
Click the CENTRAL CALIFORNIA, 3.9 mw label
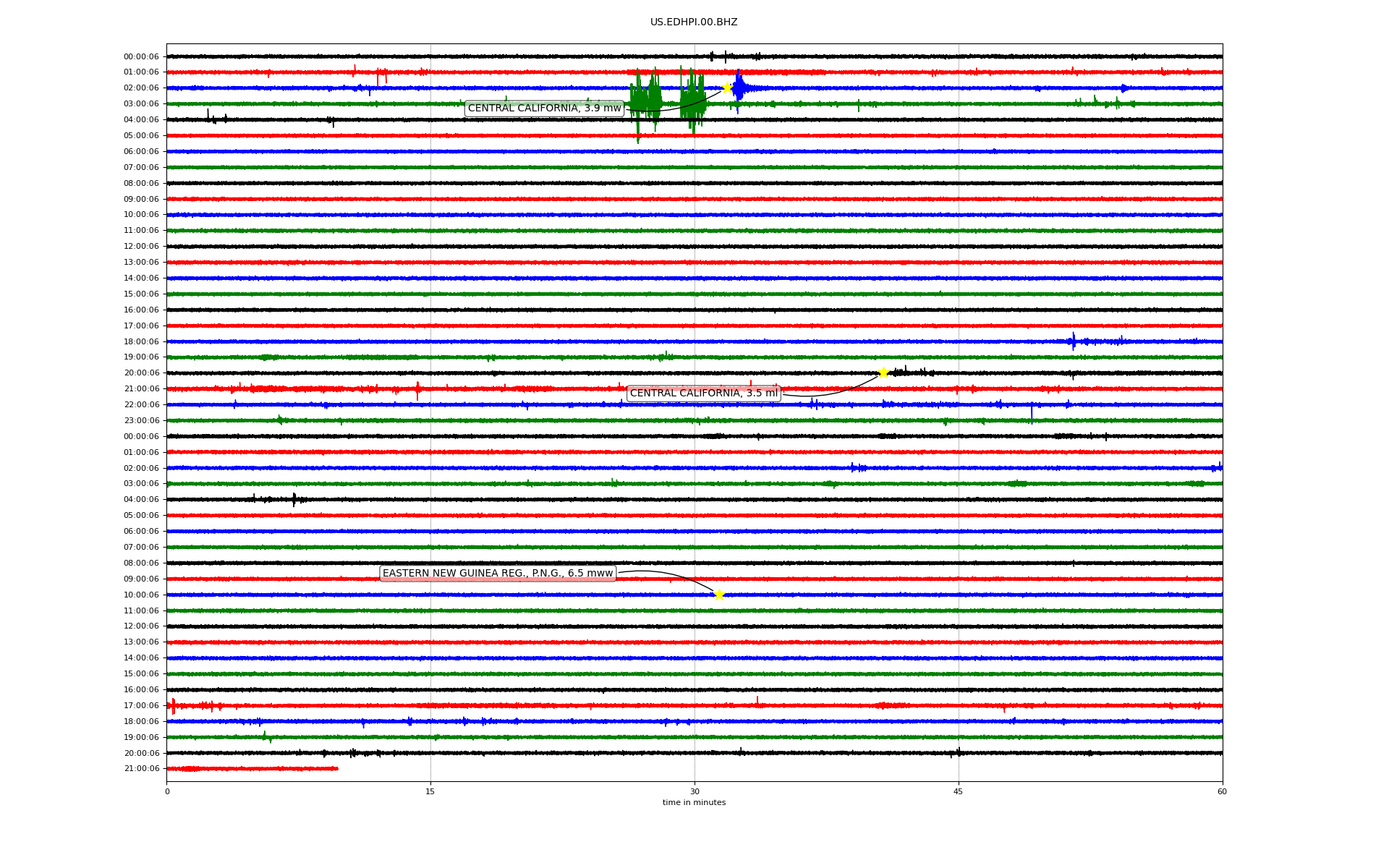point(544,109)
